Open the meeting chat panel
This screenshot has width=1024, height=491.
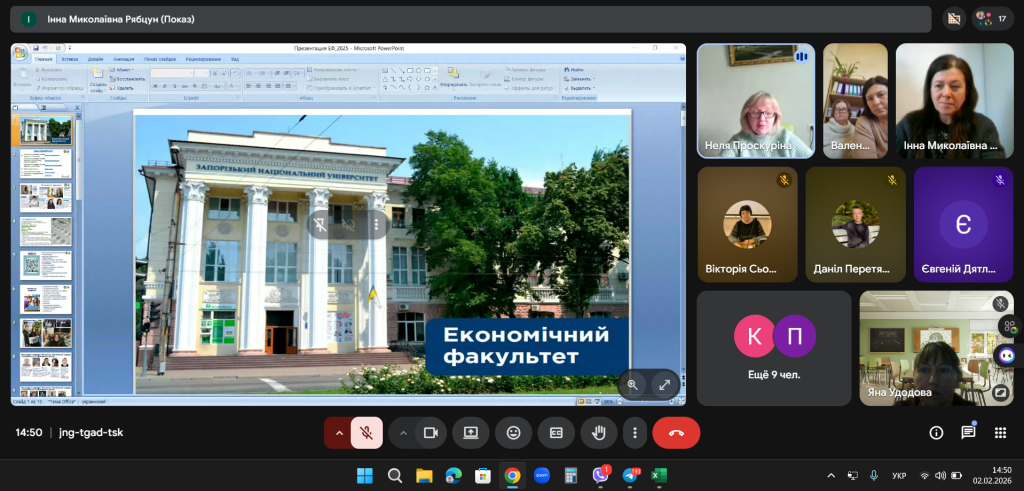(x=968, y=432)
